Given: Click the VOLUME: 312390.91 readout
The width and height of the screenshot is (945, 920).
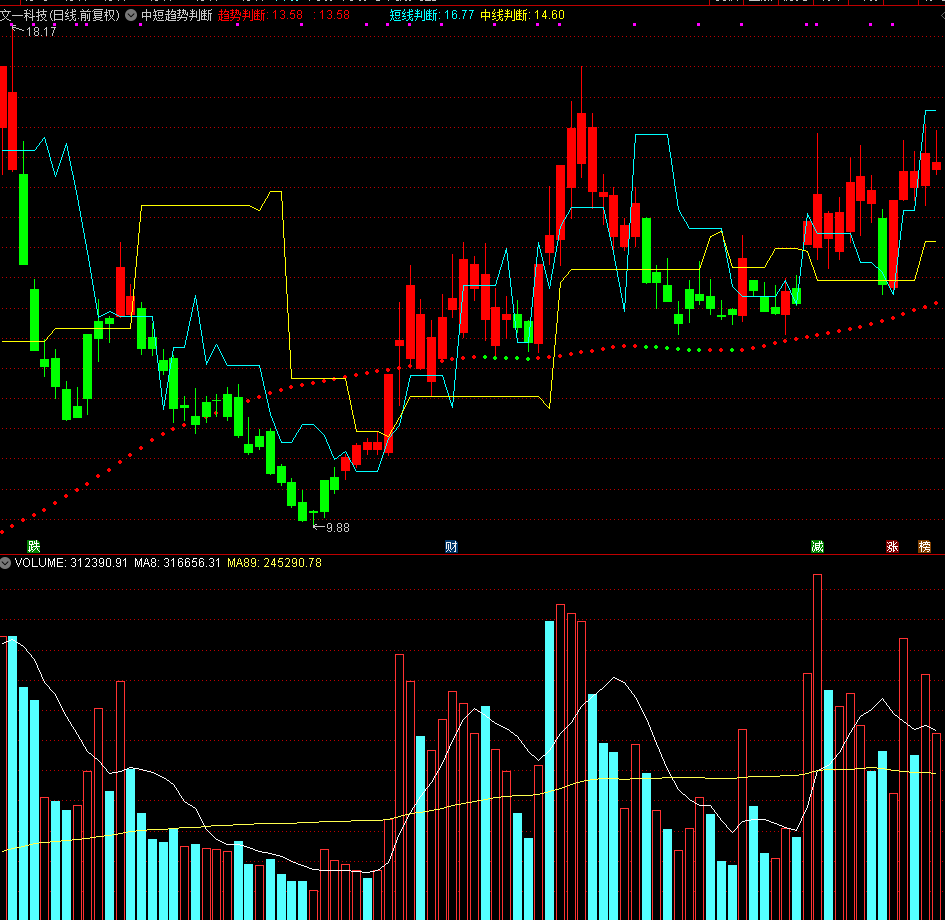Looking at the screenshot, I should click(71, 563).
